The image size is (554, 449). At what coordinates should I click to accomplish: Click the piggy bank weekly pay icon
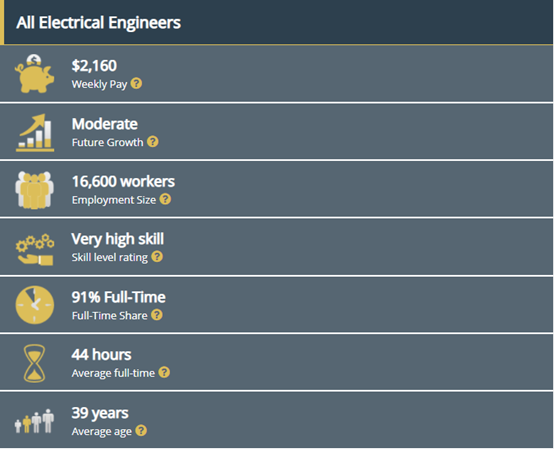pyautogui.click(x=35, y=74)
